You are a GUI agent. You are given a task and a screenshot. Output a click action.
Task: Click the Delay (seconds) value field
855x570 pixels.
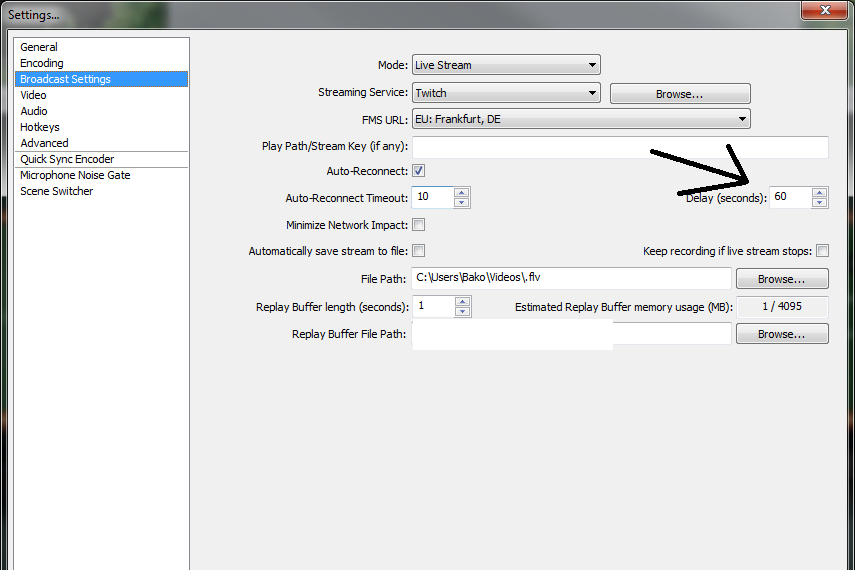(x=791, y=197)
